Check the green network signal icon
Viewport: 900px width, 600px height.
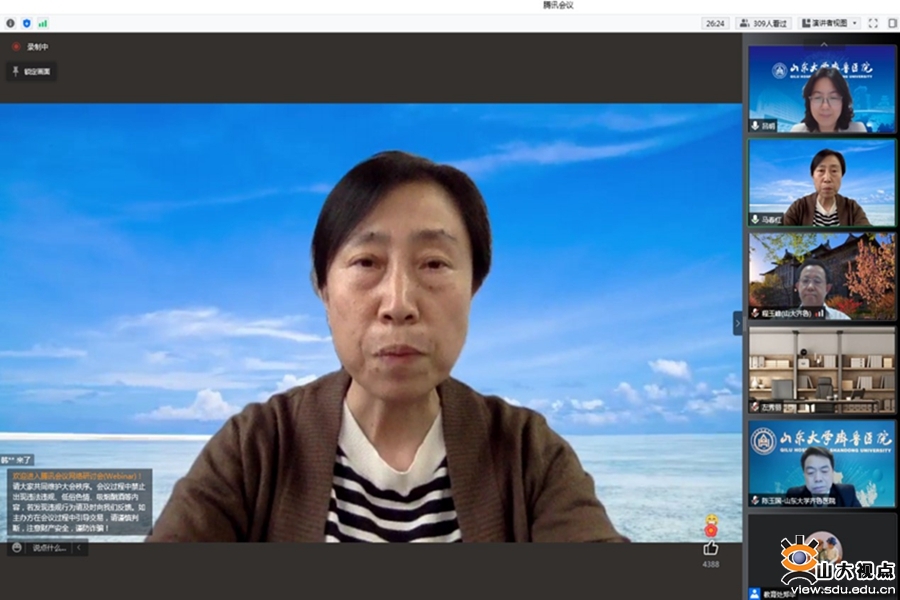click(42, 22)
